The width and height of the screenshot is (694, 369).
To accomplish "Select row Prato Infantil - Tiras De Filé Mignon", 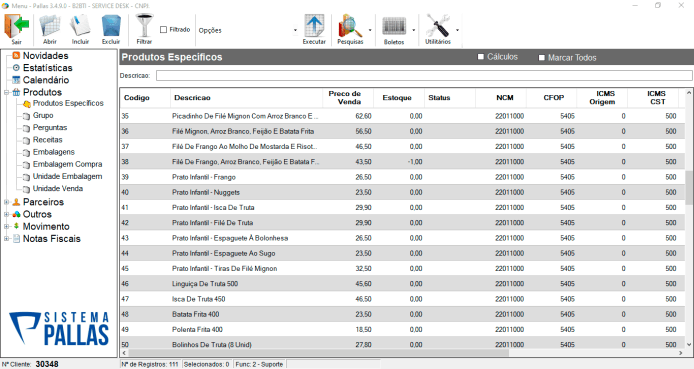I will point(402,269).
